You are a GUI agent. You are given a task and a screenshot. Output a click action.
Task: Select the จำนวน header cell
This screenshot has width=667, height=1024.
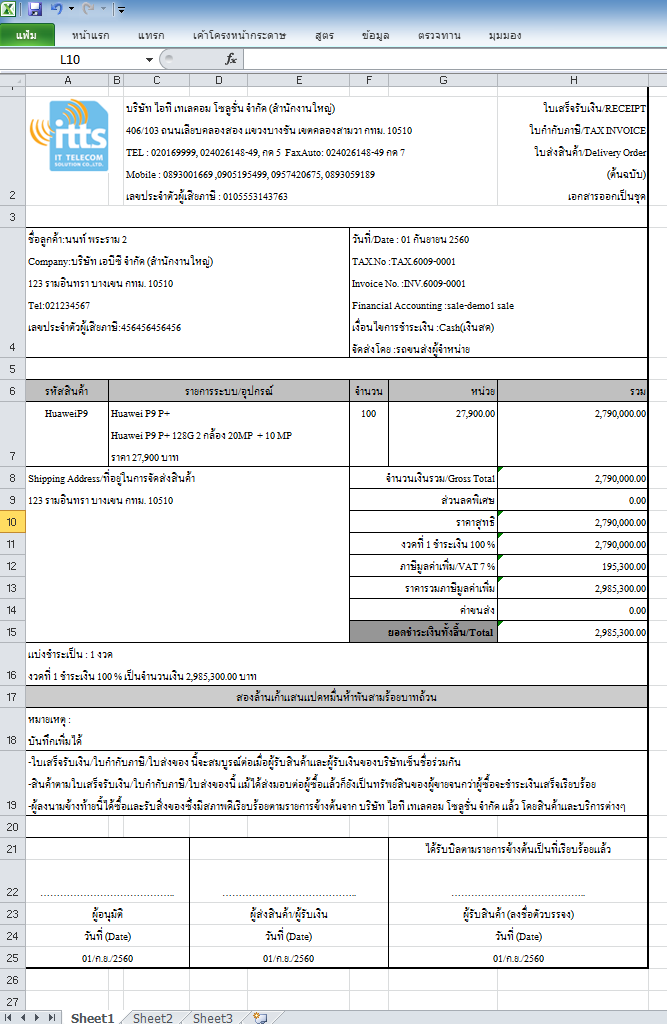point(369,391)
